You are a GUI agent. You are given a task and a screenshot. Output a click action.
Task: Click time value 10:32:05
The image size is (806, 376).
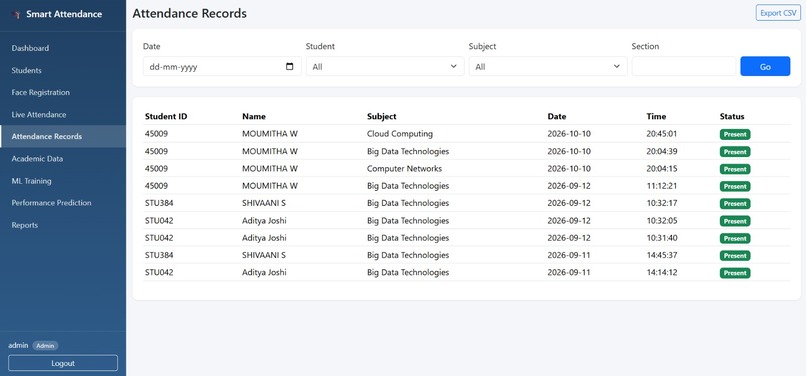pyautogui.click(x=662, y=221)
